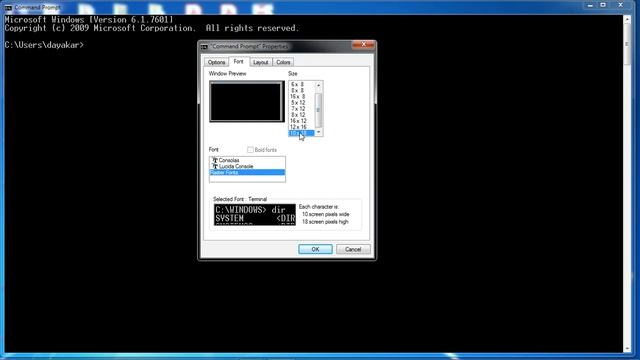The height and width of the screenshot is (360, 640).
Task: Click the TrueType icon next to Consolas
Action: pos(215,160)
